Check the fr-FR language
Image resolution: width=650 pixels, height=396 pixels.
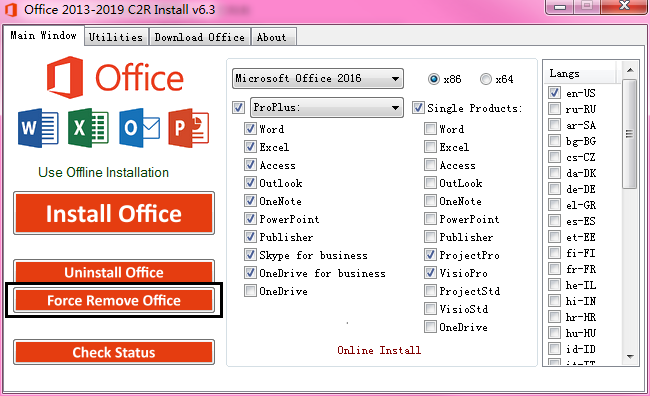(554, 269)
